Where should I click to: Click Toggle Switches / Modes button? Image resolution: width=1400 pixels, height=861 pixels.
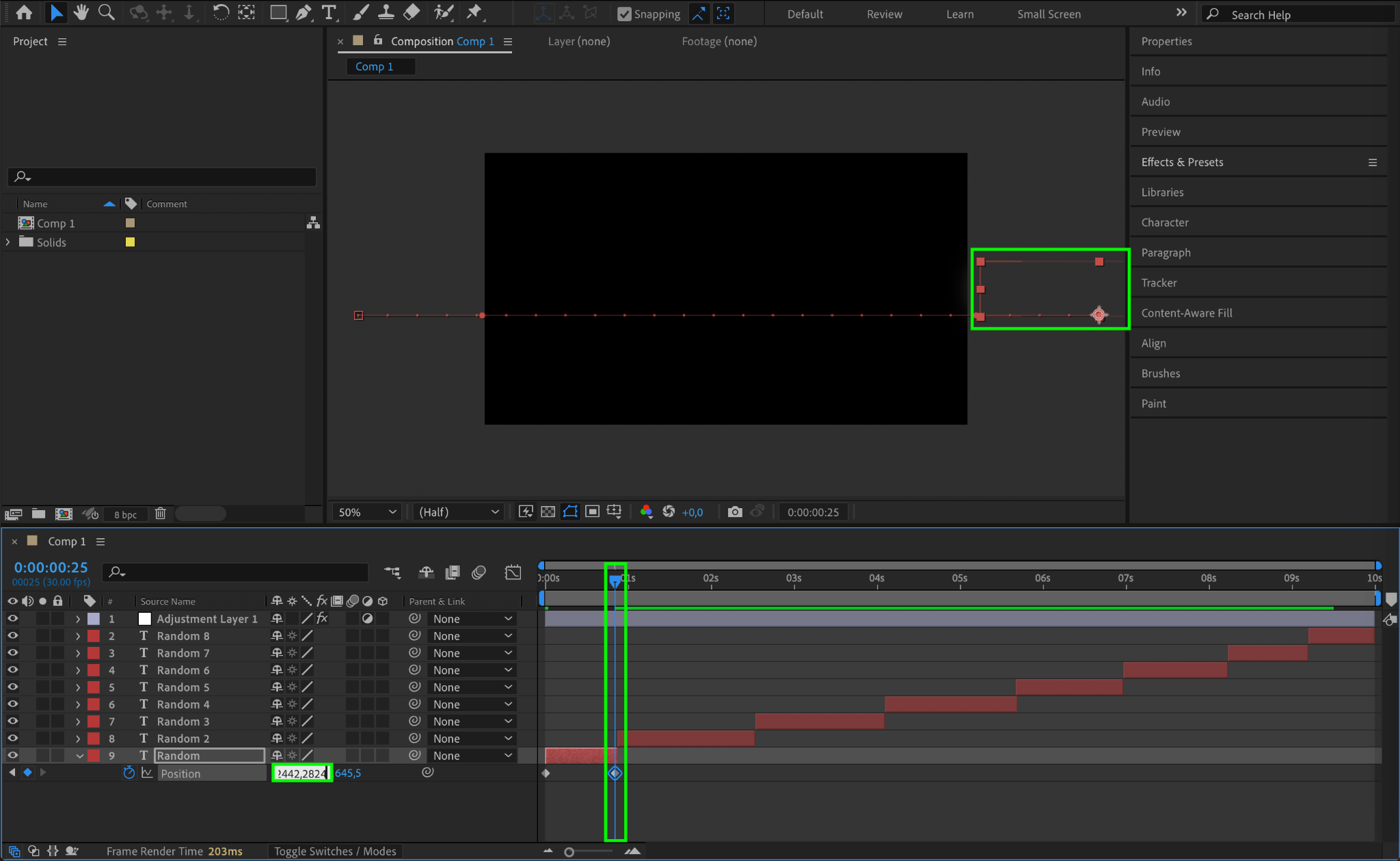click(335, 851)
